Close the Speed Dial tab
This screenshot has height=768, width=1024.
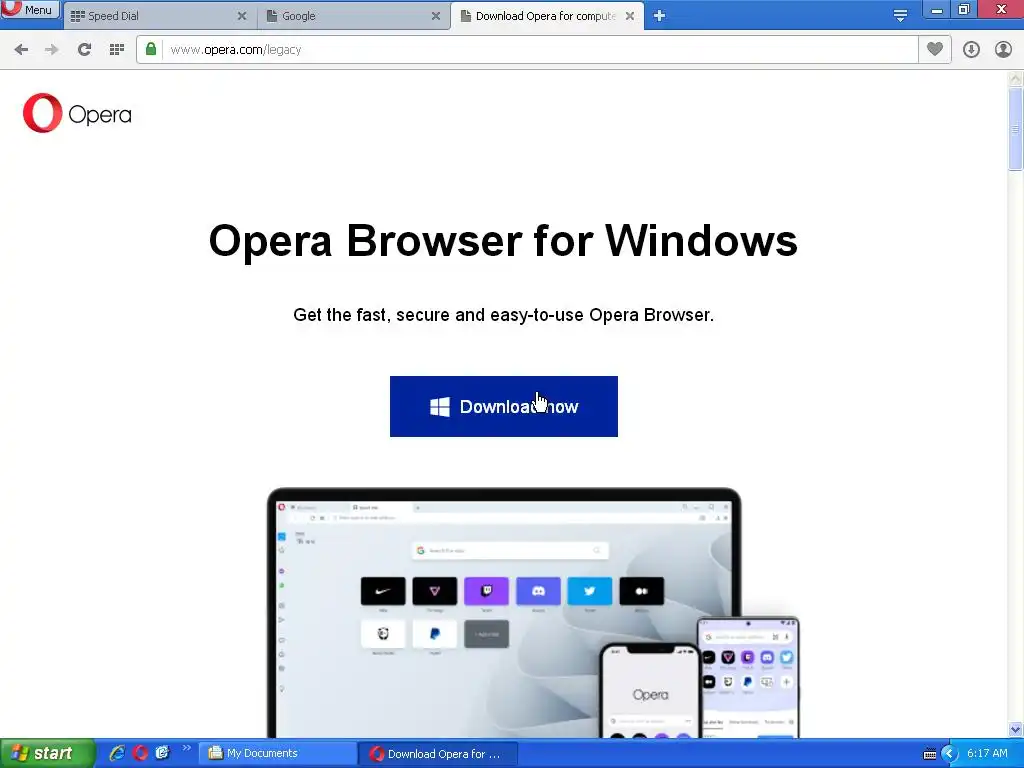coord(242,16)
